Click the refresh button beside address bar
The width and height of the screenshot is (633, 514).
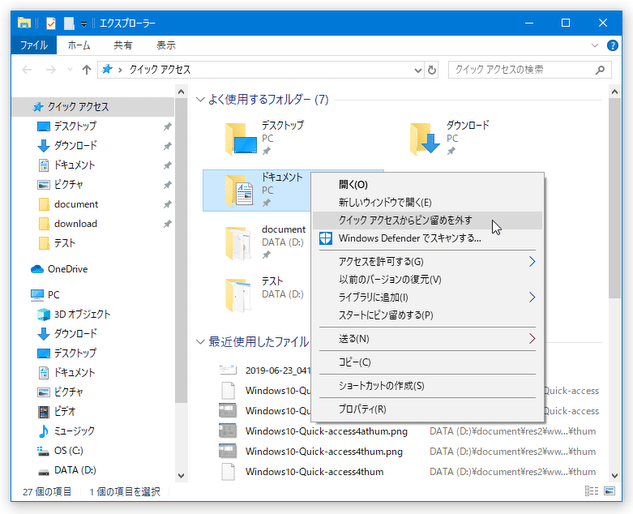(x=432, y=70)
